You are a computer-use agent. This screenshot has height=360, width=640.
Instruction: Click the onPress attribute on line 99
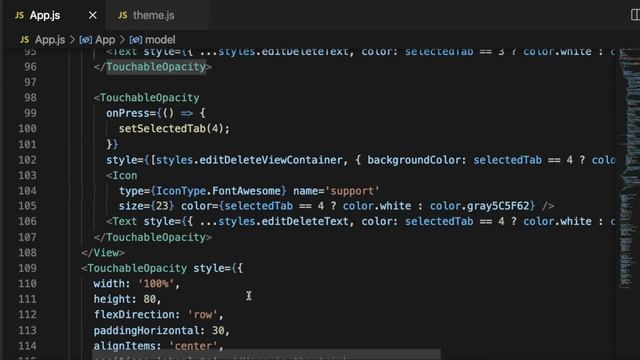point(127,113)
